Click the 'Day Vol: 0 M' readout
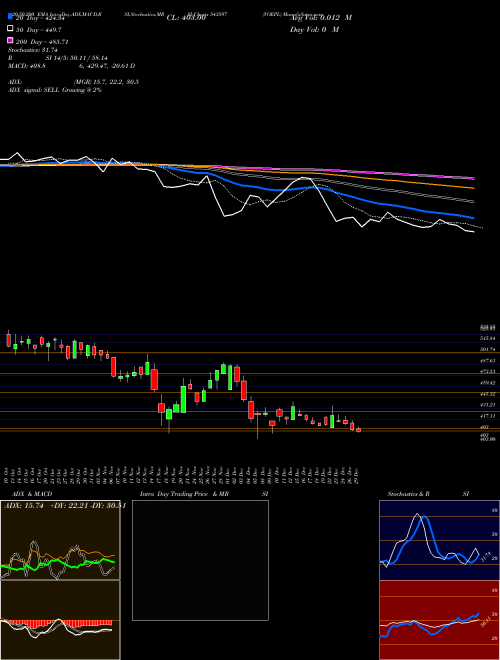 click(x=314, y=29)
